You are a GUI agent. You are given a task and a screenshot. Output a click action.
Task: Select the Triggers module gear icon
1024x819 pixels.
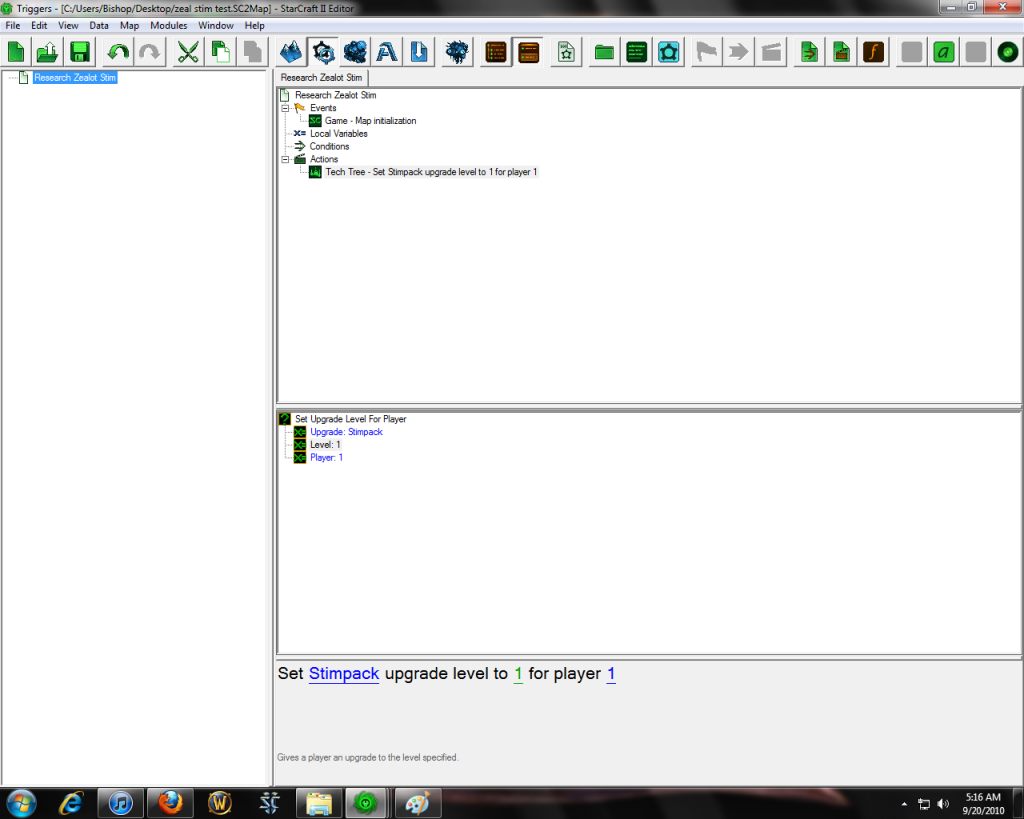click(x=323, y=52)
